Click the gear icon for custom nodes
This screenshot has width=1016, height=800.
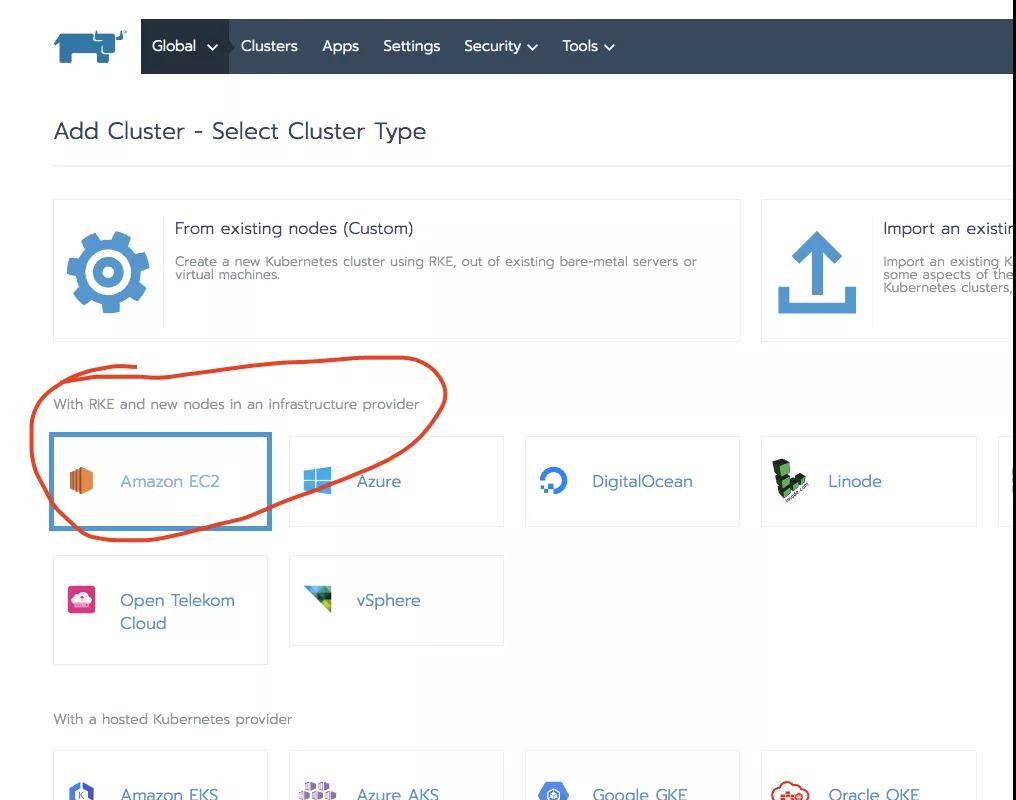[x=108, y=271]
